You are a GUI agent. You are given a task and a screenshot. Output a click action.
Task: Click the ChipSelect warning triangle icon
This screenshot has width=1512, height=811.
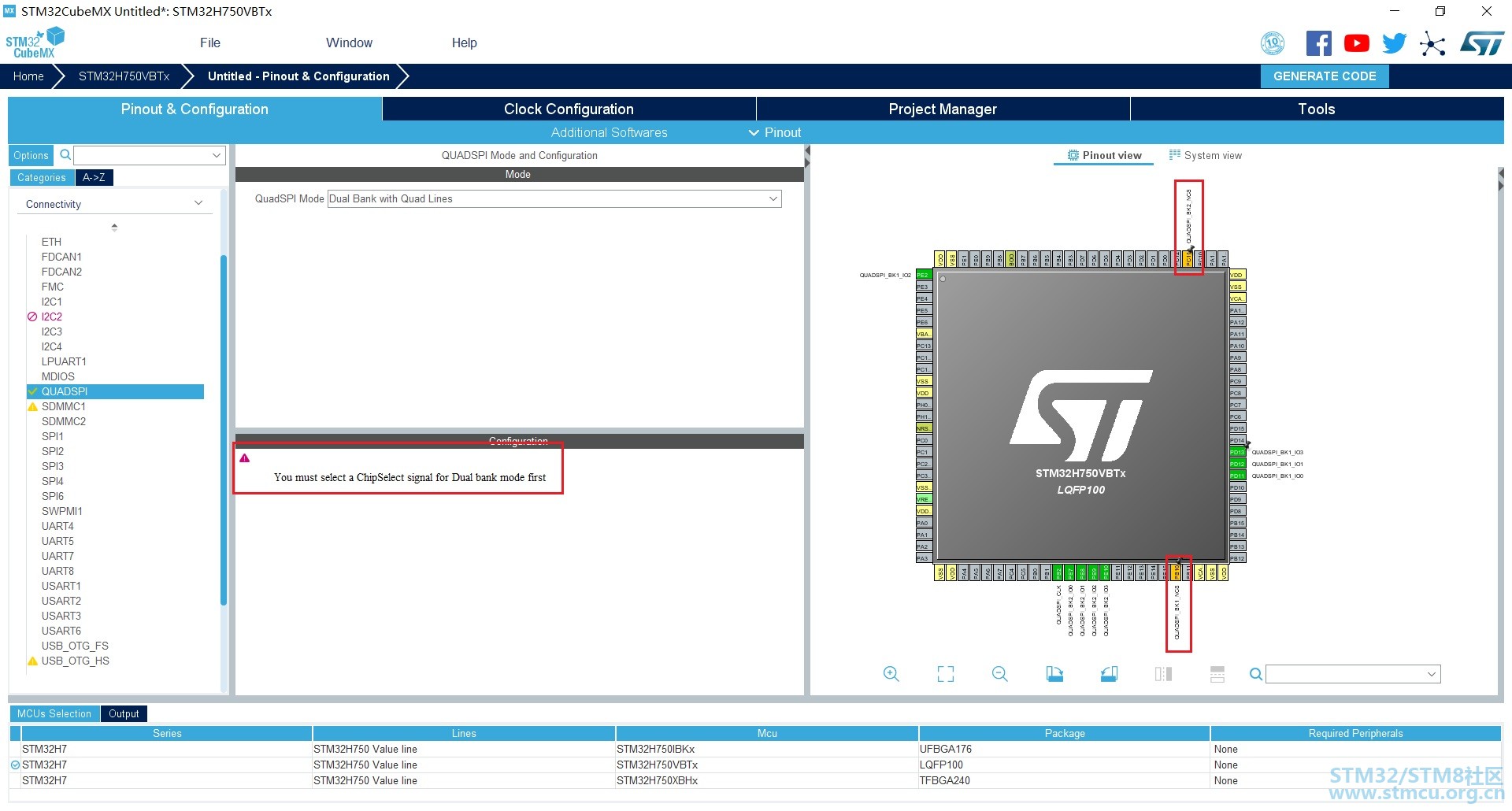(x=245, y=458)
